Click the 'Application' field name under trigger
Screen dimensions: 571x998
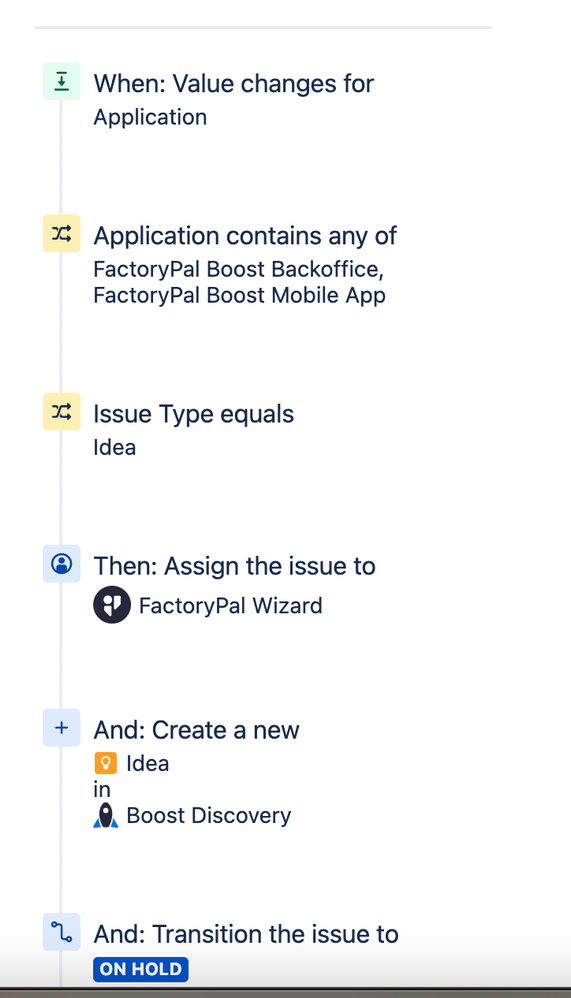[x=150, y=118]
